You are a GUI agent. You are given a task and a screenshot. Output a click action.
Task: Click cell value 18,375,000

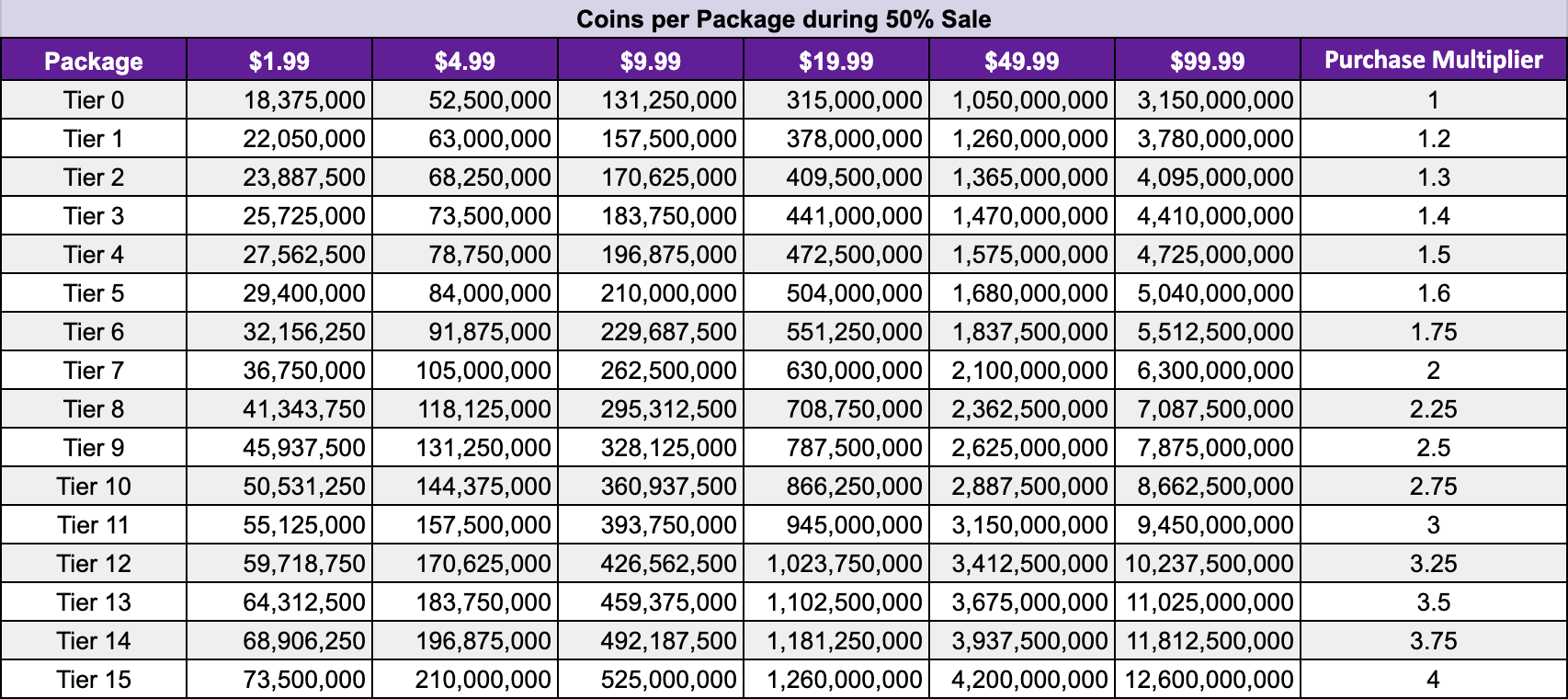[304, 100]
